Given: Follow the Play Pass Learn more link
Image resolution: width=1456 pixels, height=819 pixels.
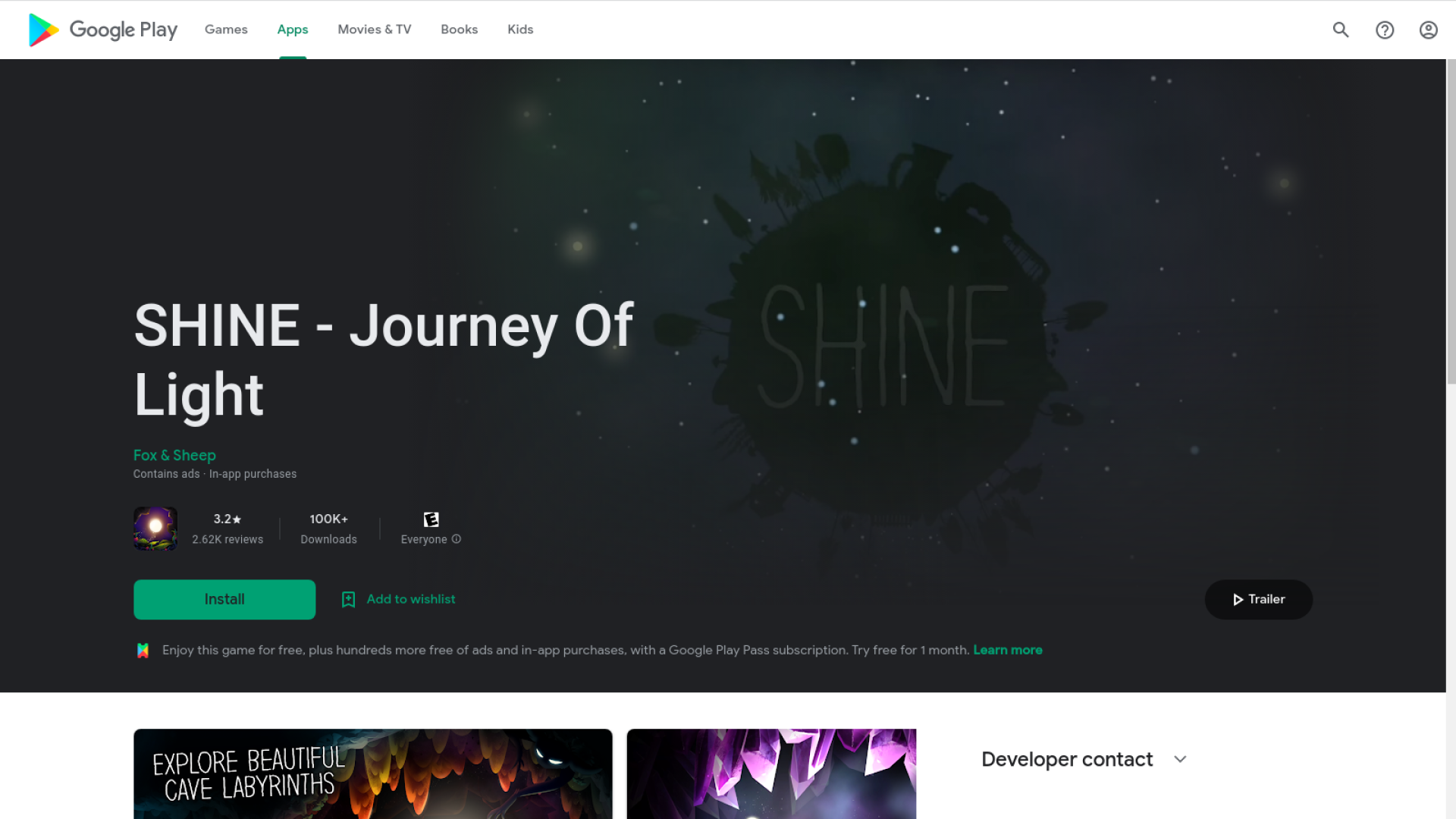Looking at the screenshot, I should point(1008,650).
